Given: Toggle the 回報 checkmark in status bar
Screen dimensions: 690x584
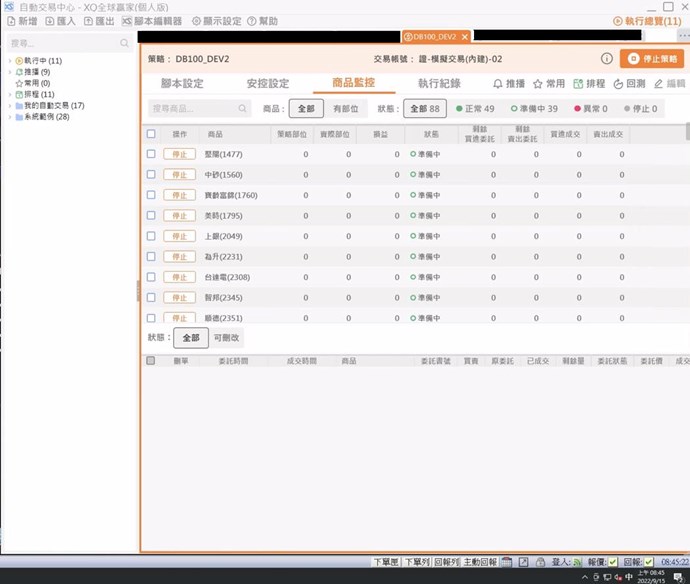Looking at the screenshot, I should [649, 562].
